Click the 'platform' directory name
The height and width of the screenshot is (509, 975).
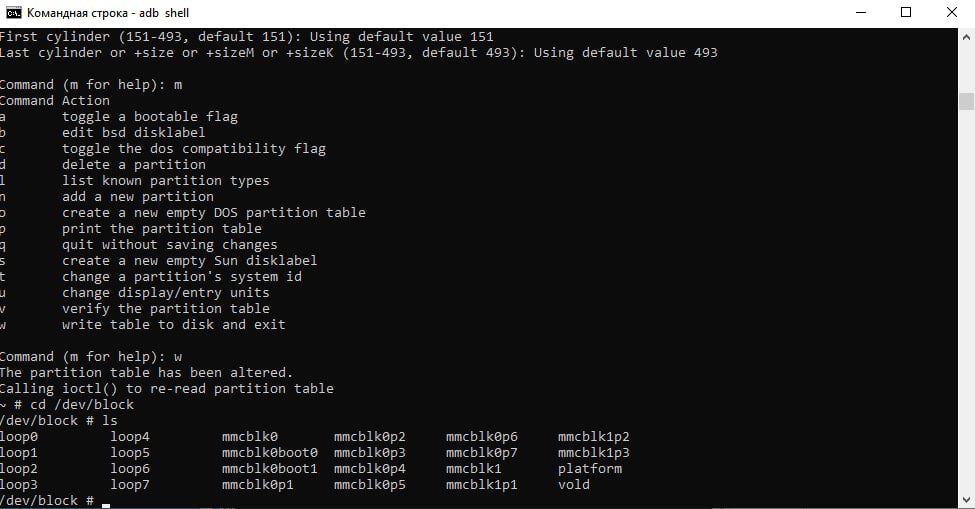tap(589, 469)
